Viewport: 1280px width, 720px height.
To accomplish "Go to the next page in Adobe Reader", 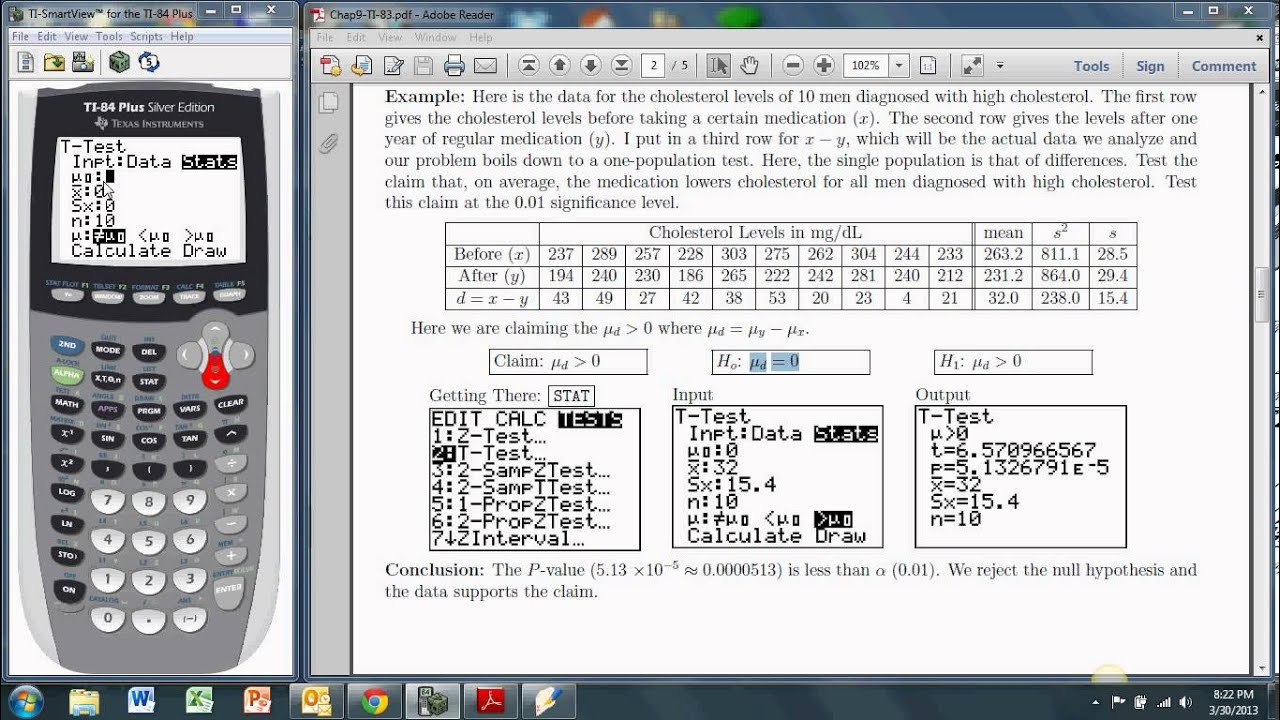I will click(591, 66).
